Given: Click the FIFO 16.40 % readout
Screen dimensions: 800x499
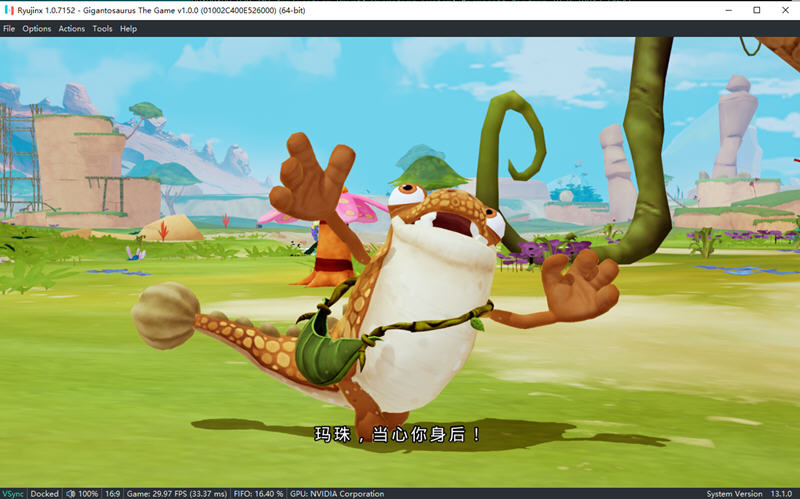Looking at the screenshot, I should point(258,493).
